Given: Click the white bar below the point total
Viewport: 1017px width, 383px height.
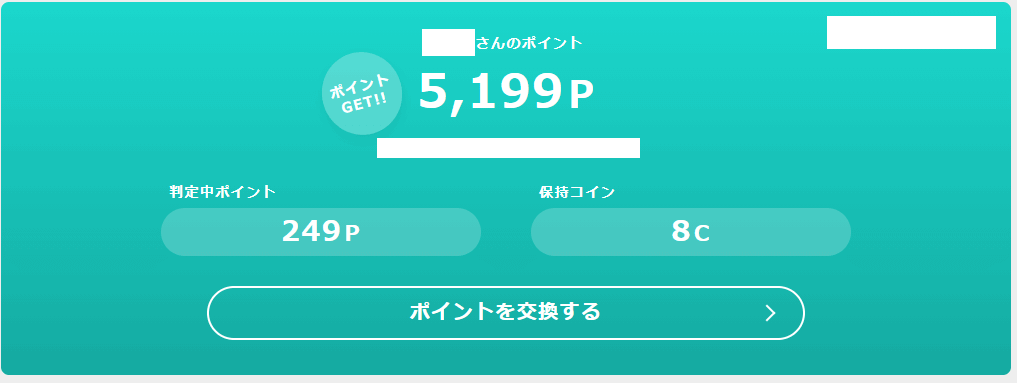Looking at the screenshot, I should tap(508, 148).
